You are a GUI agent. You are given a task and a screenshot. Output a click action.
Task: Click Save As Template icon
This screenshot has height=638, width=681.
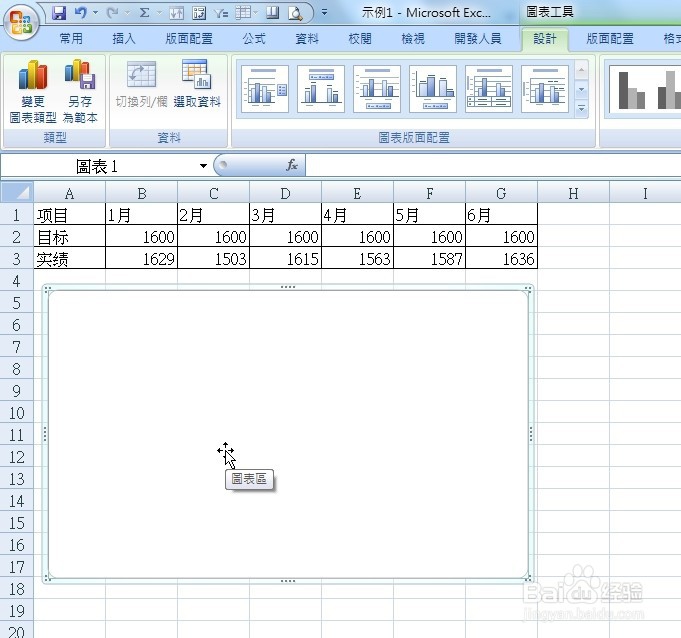[80, 91]
